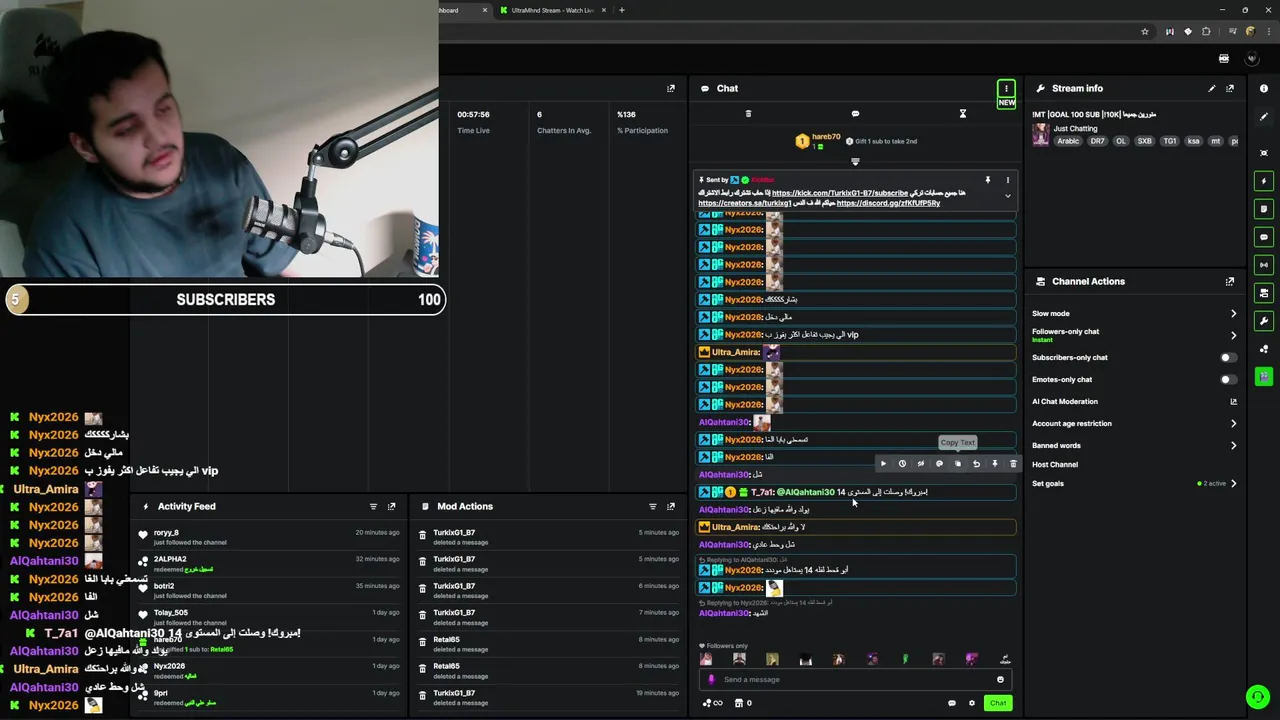Pop out Channel Actions panel
The height and width of the screenshot is (720, 1280).
pos(1230,282)
